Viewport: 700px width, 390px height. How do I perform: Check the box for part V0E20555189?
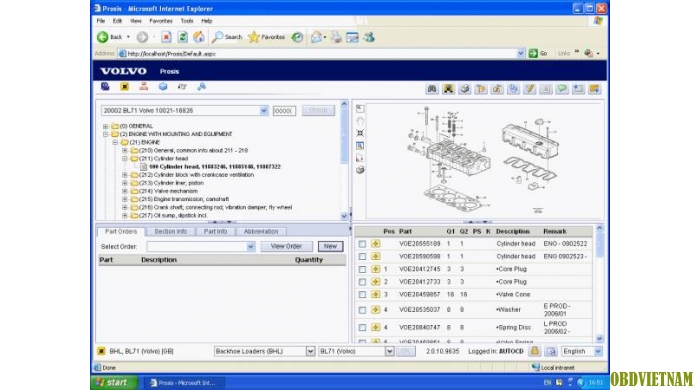(x=362, y=244)
